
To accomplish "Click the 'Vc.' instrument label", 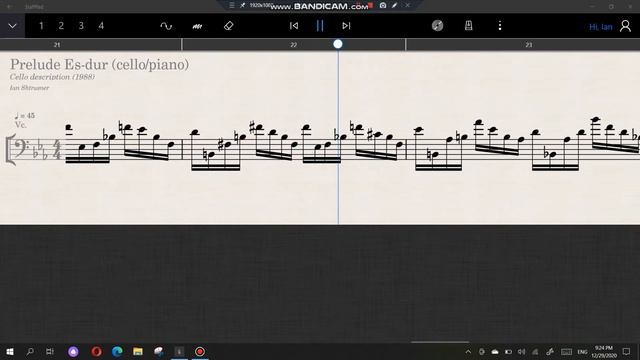I will click(x=20, y=124).
